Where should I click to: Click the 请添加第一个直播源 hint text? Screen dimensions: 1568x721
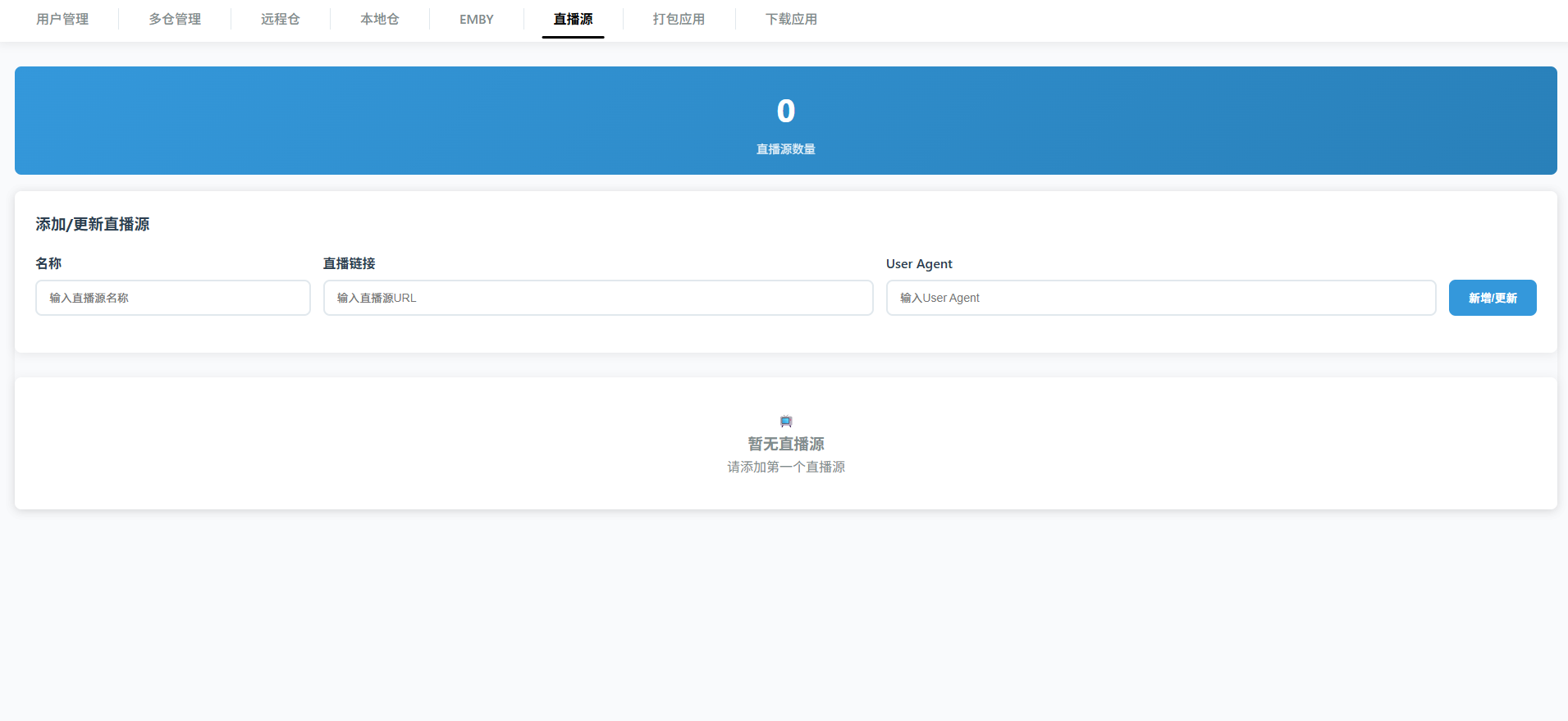786,467
